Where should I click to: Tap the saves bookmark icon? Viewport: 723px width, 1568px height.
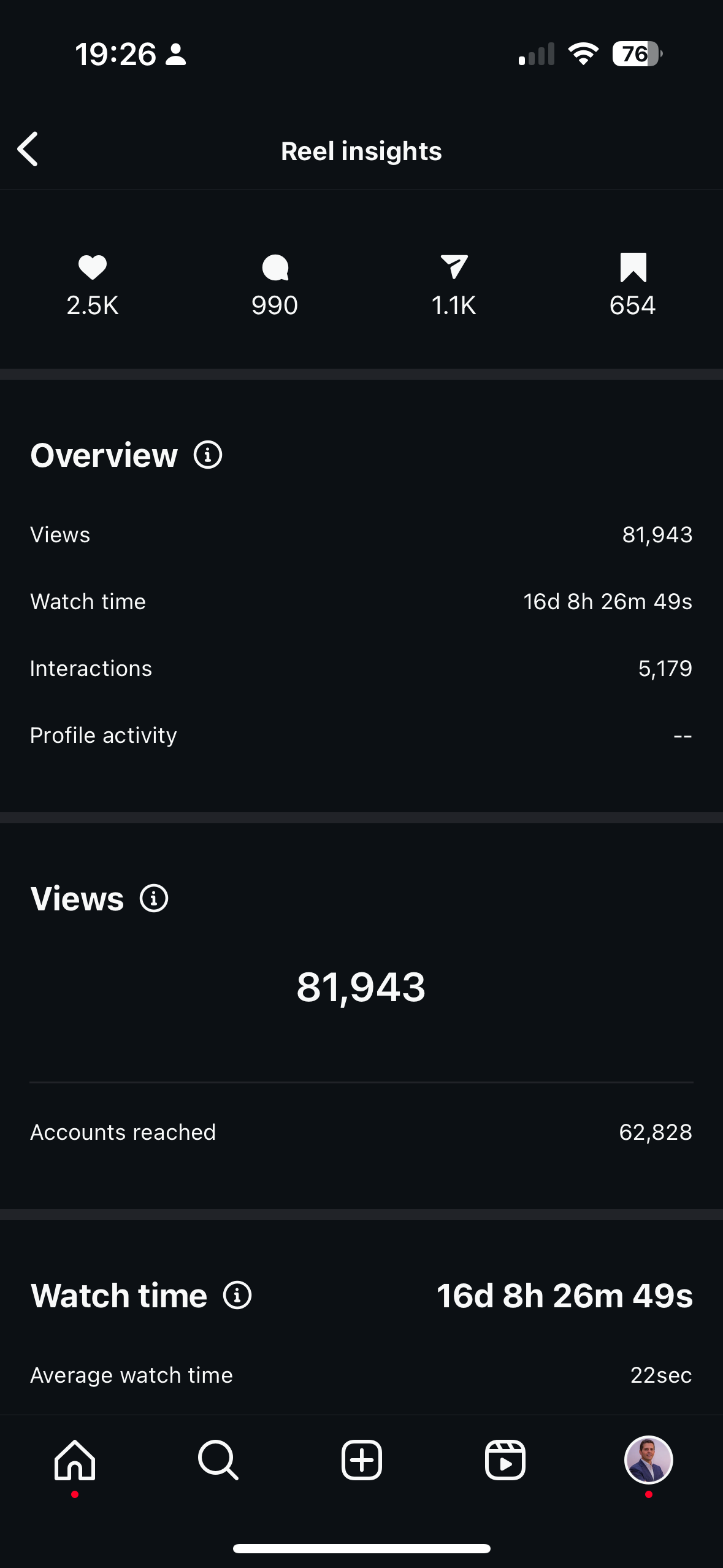coord(633,267)
